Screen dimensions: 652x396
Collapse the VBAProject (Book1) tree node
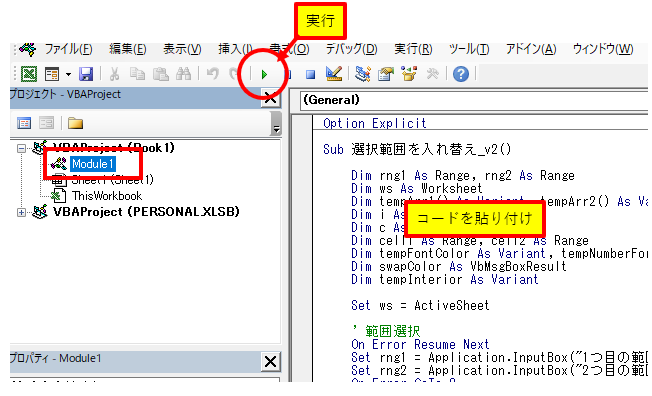(21, 148)
